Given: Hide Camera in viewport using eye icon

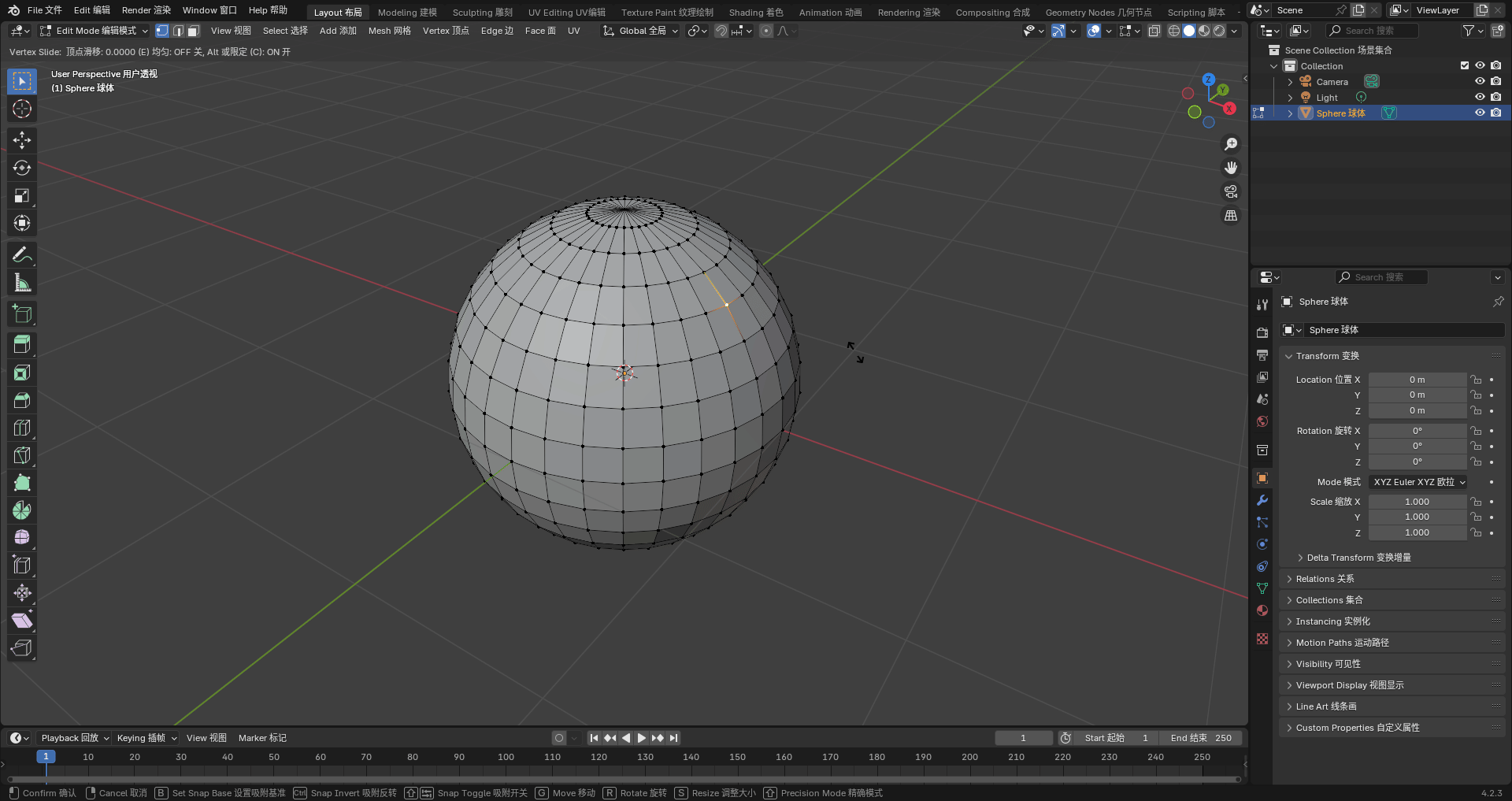Looking at the screenshot, I should click(x=1480, y=81).
